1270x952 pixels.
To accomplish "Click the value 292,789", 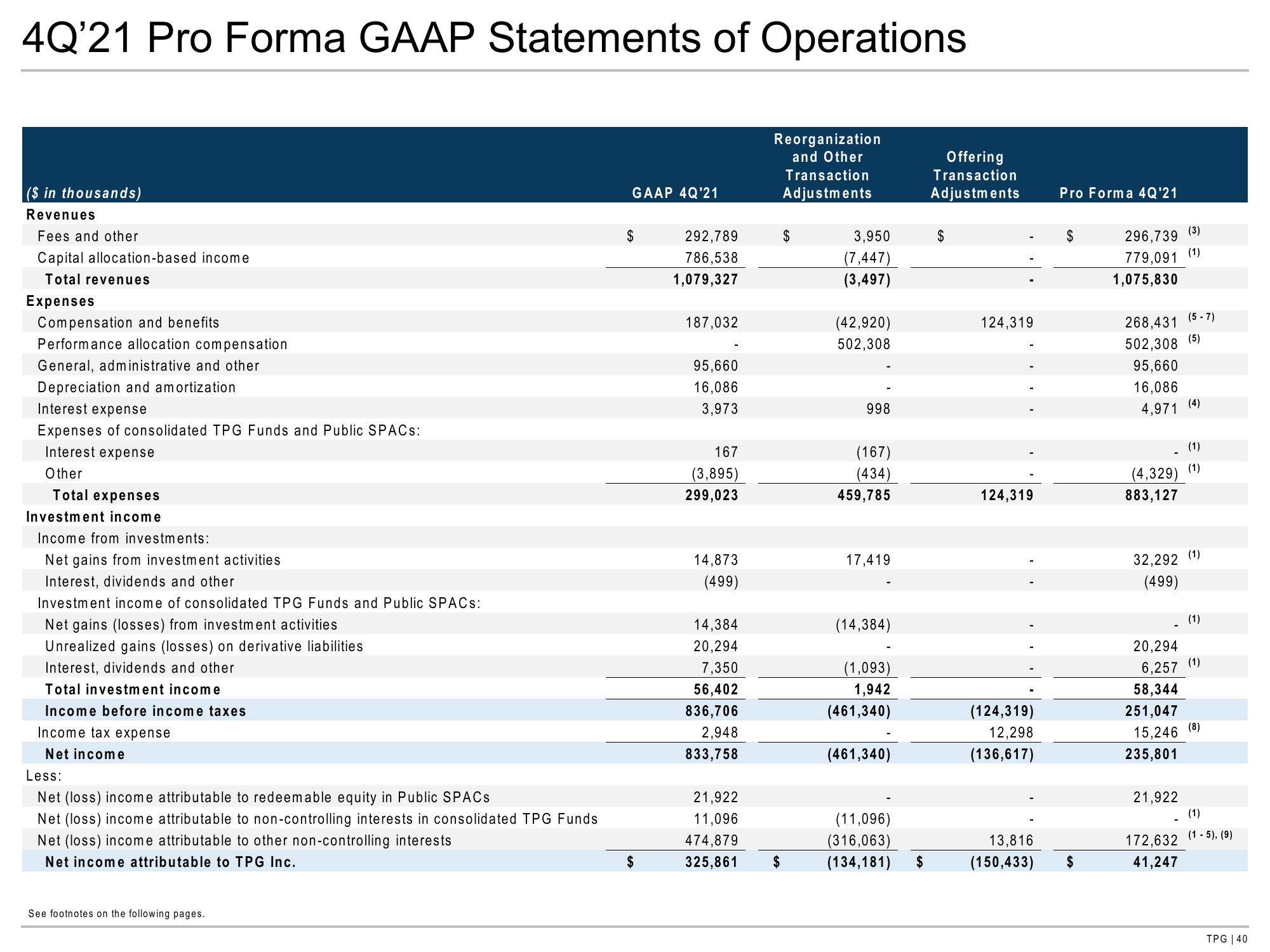I will [x=711, y=236].
